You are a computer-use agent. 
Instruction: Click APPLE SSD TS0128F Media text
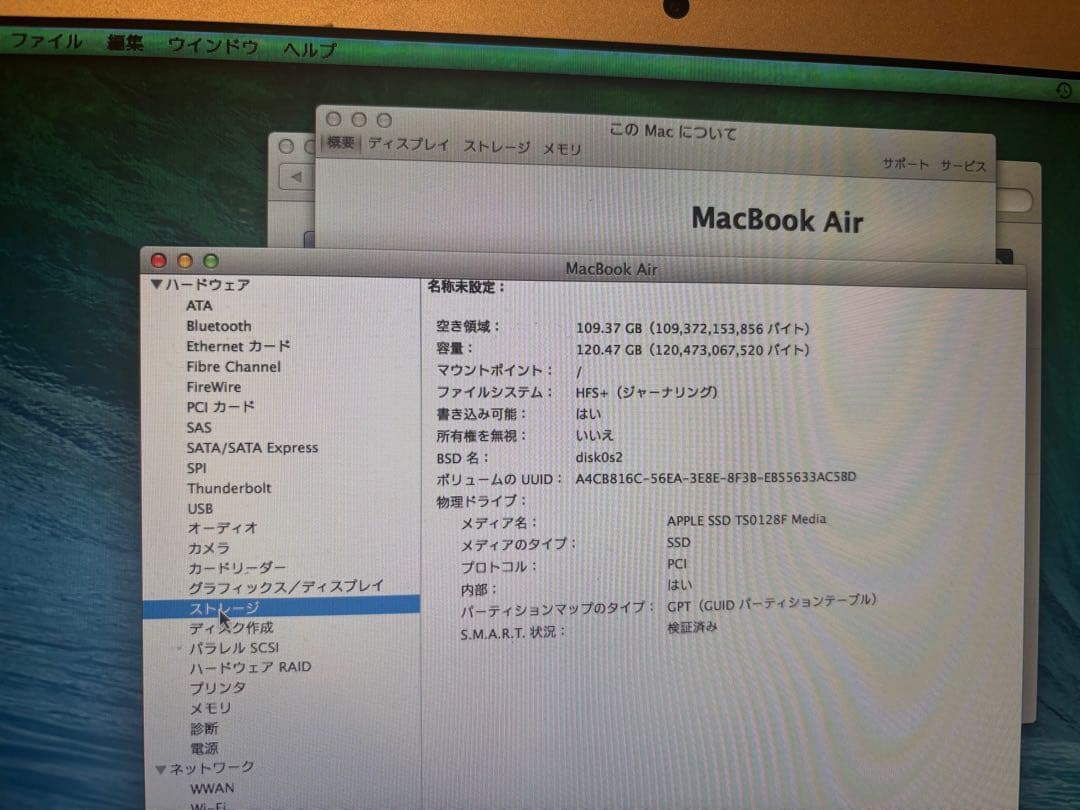tap(746, 520)
